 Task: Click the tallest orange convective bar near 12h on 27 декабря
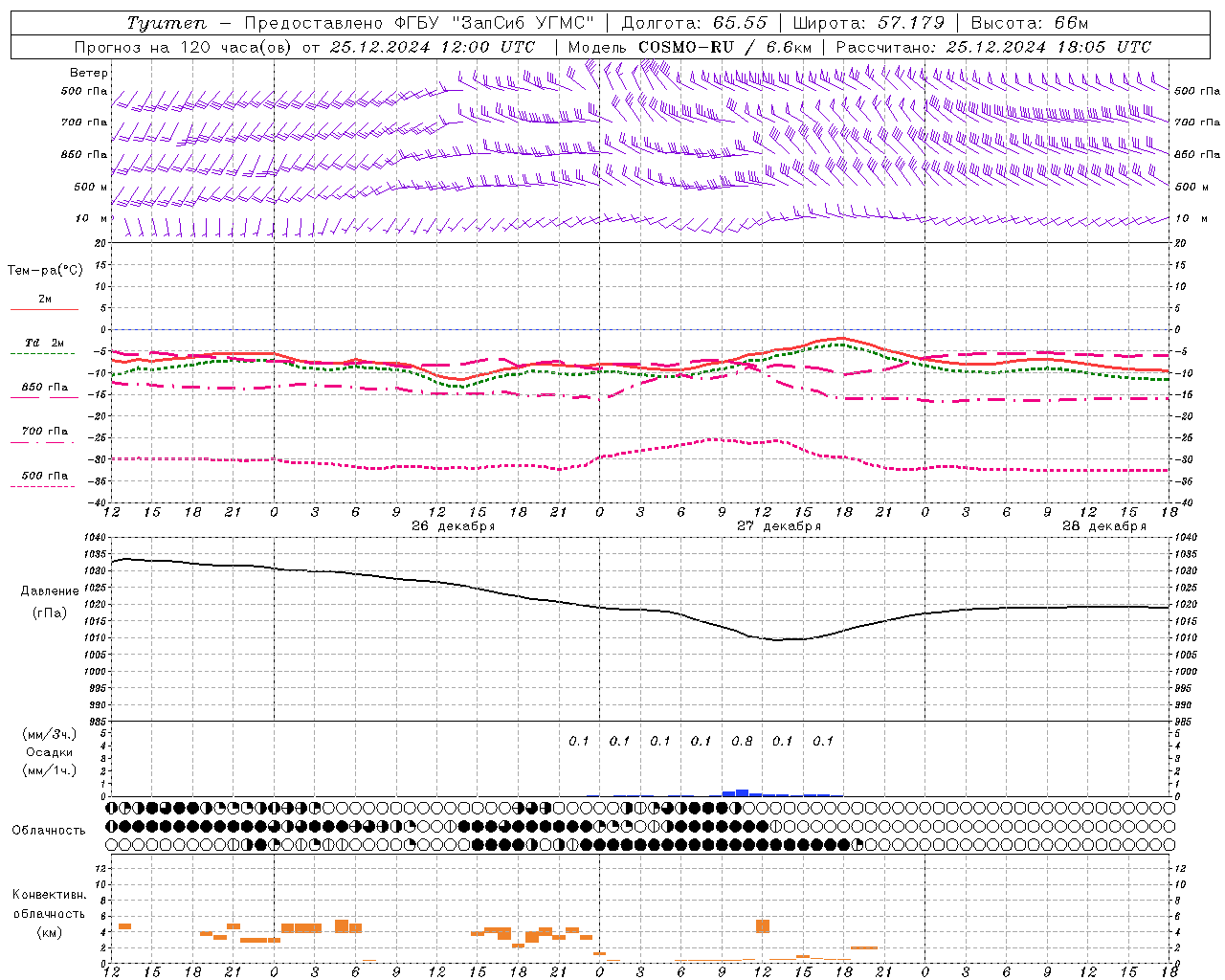(763, 926)
